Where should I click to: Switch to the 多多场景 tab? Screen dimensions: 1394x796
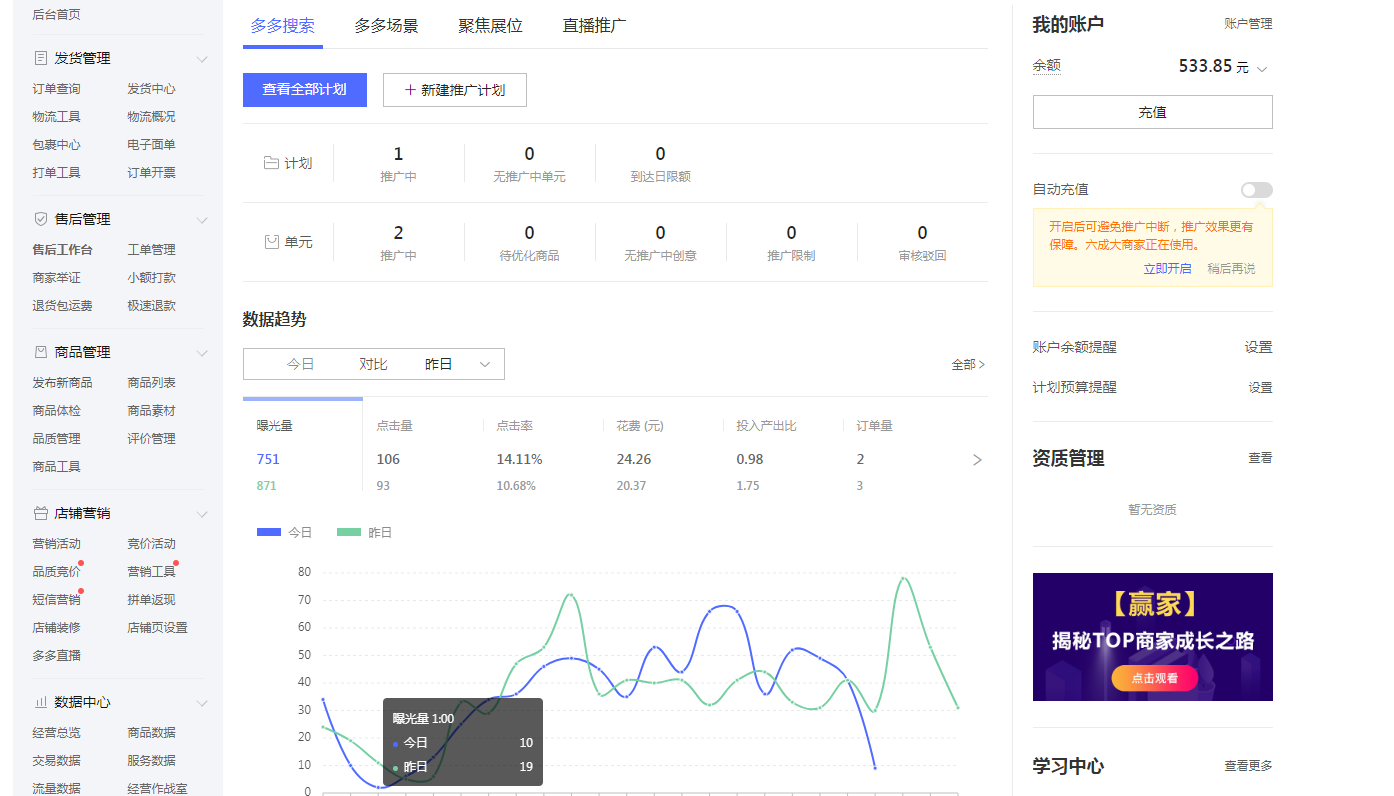point(386,26)
